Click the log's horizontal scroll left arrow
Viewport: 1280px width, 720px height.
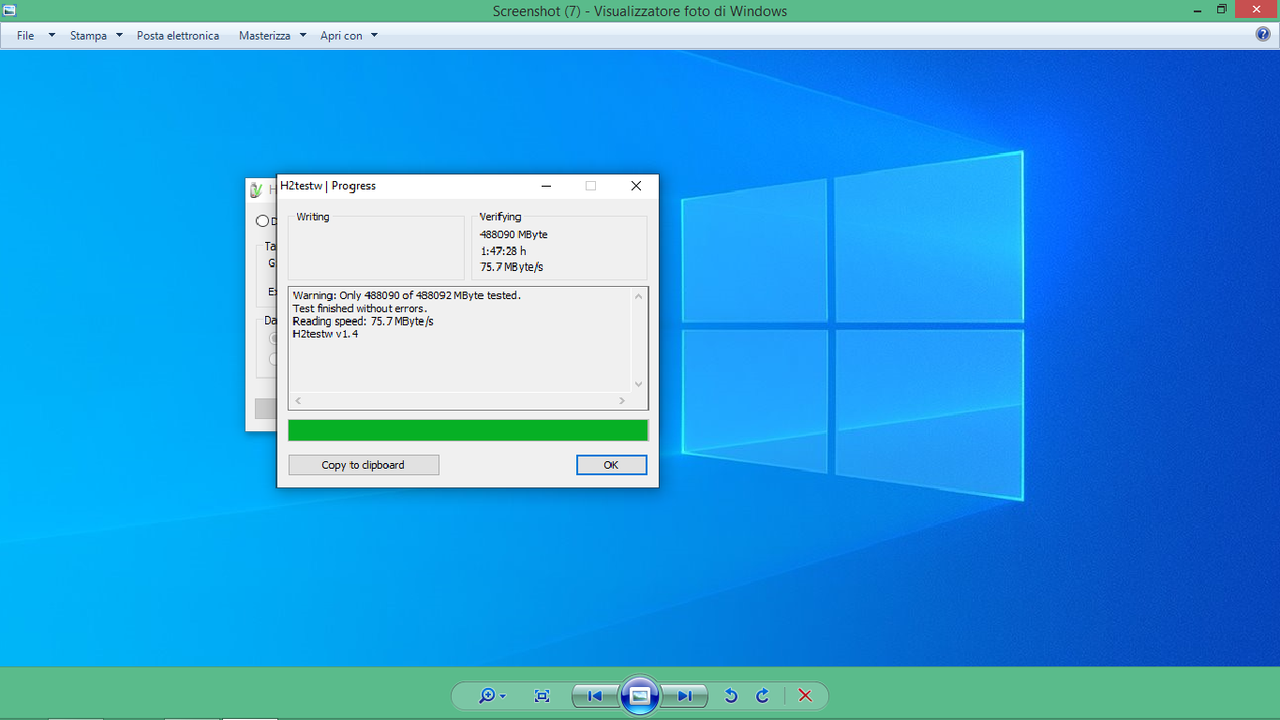click(x=298, y=401)
